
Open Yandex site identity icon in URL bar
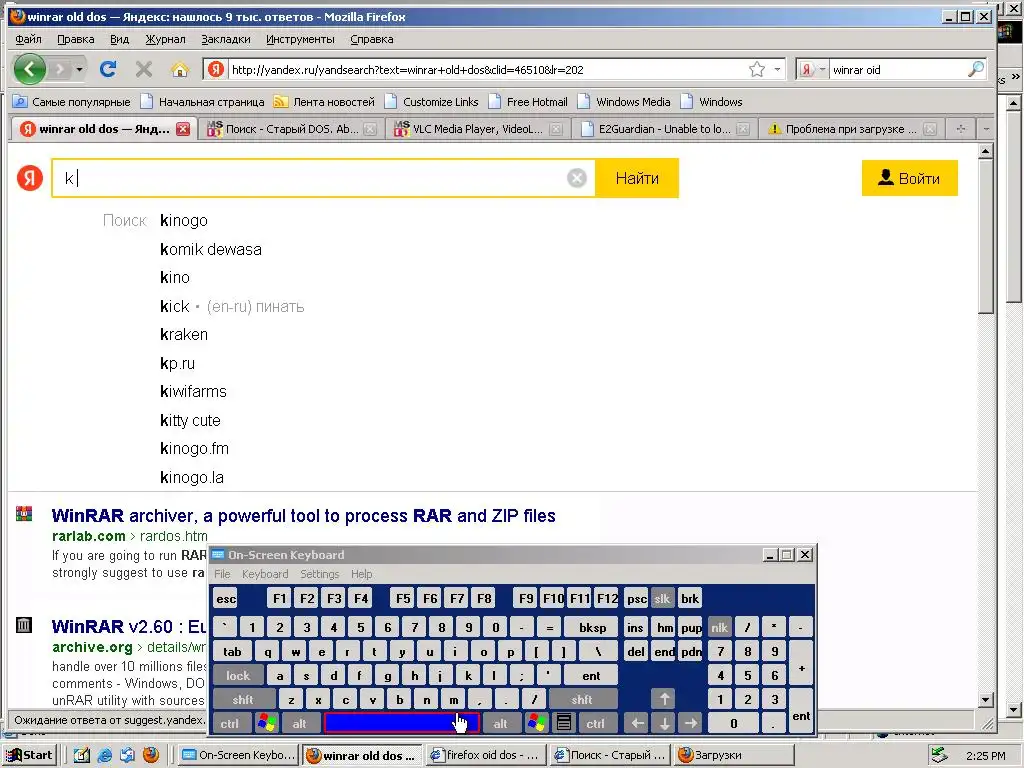tap(216, 69)
